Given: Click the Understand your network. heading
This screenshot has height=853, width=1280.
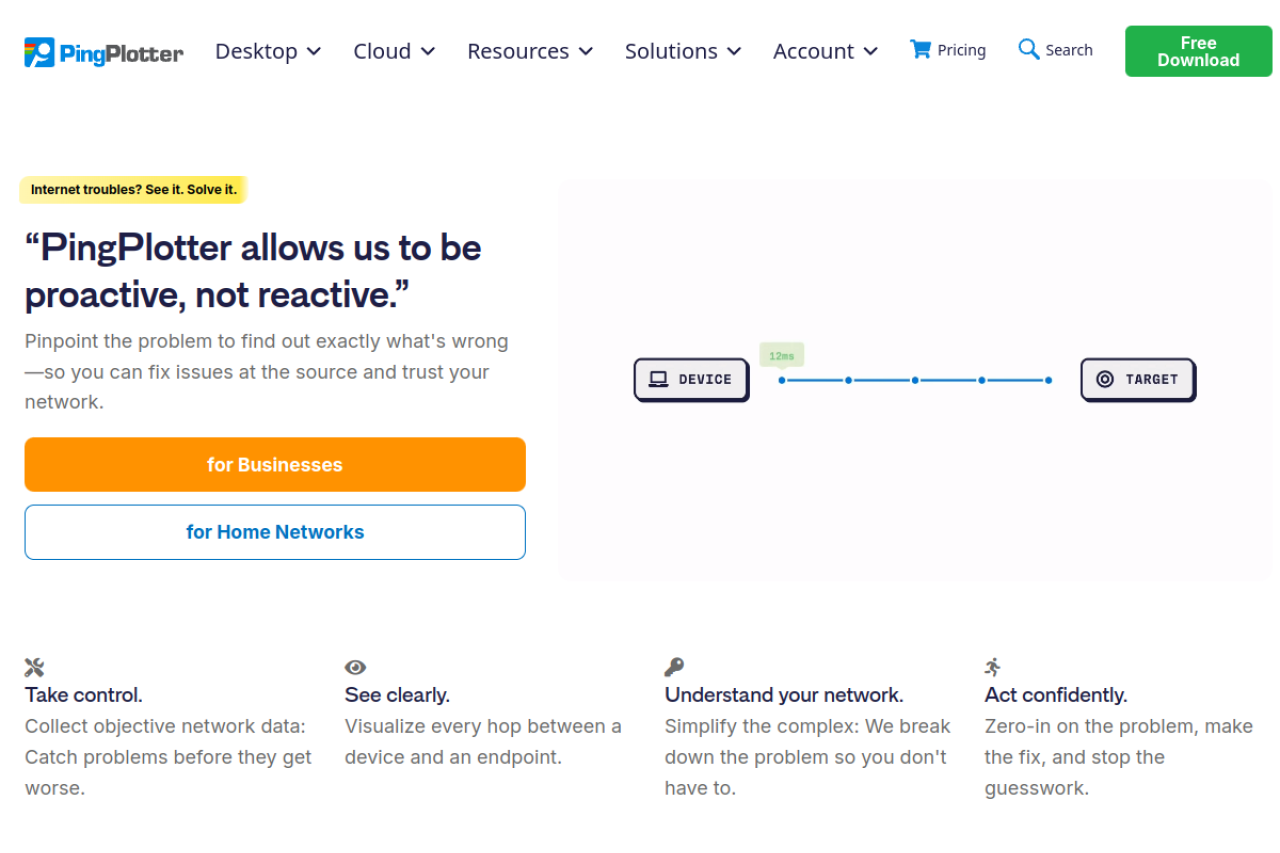Looking at the screenshot, I should click(784, 694).
